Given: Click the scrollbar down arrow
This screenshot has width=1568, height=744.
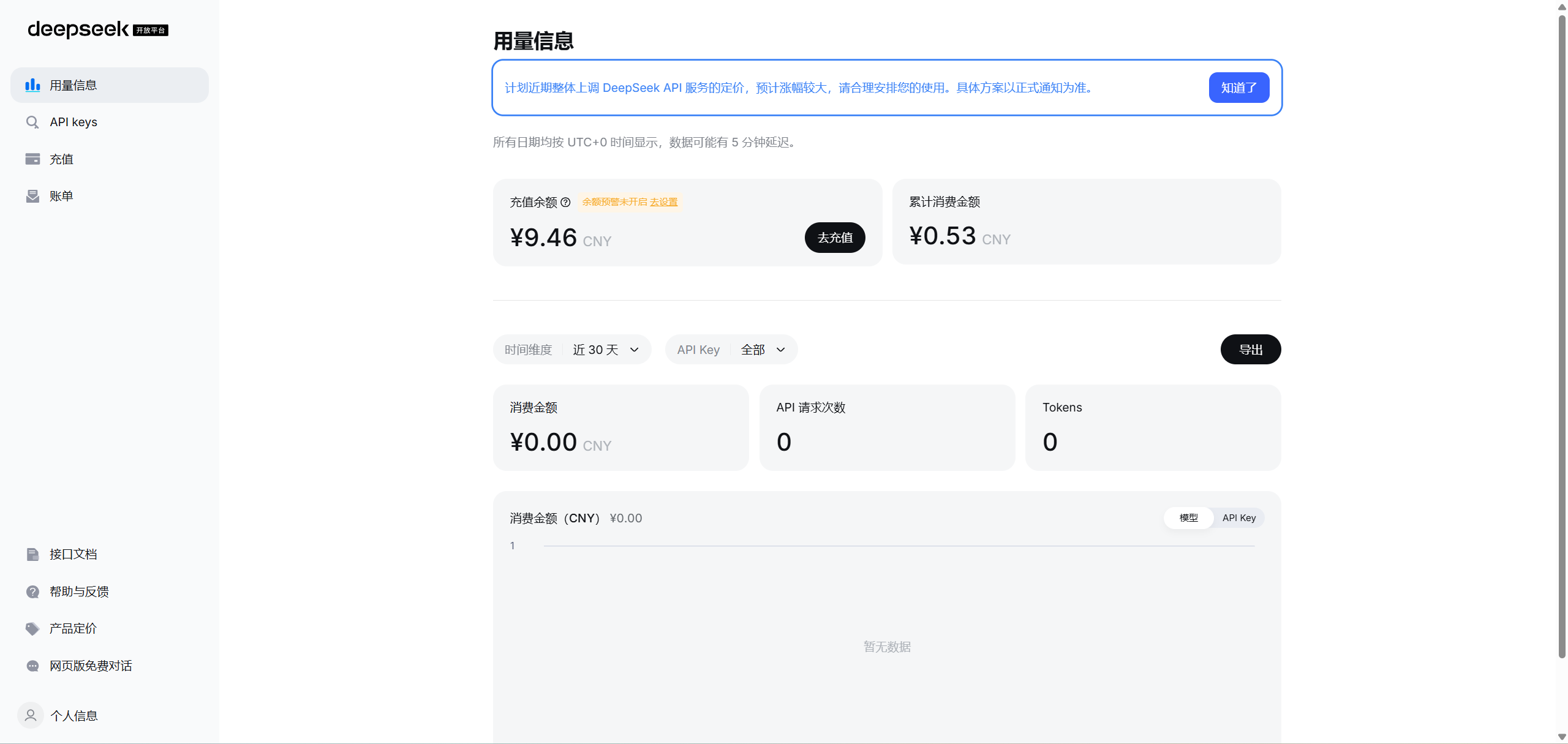Looking at the screenshot, I should point(1562,737).
